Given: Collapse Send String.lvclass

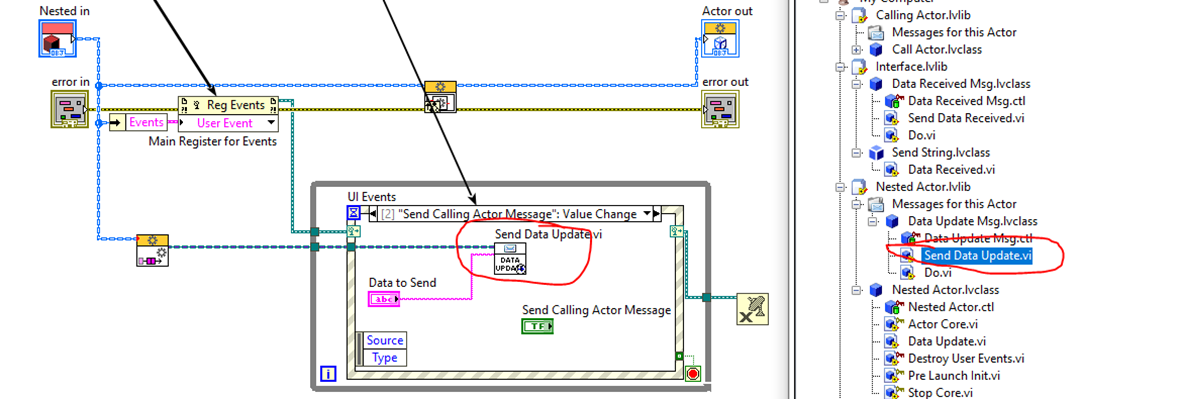Looking at the screenshot, I should pos(856,153).
